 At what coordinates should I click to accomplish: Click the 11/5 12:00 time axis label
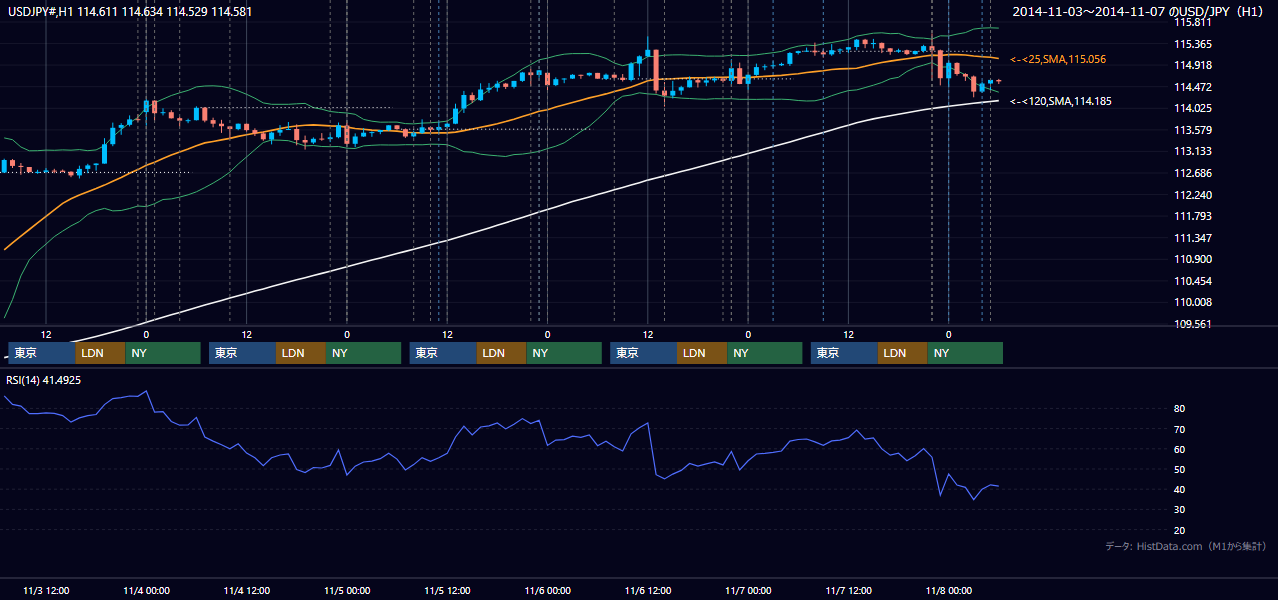coord(447,590)
